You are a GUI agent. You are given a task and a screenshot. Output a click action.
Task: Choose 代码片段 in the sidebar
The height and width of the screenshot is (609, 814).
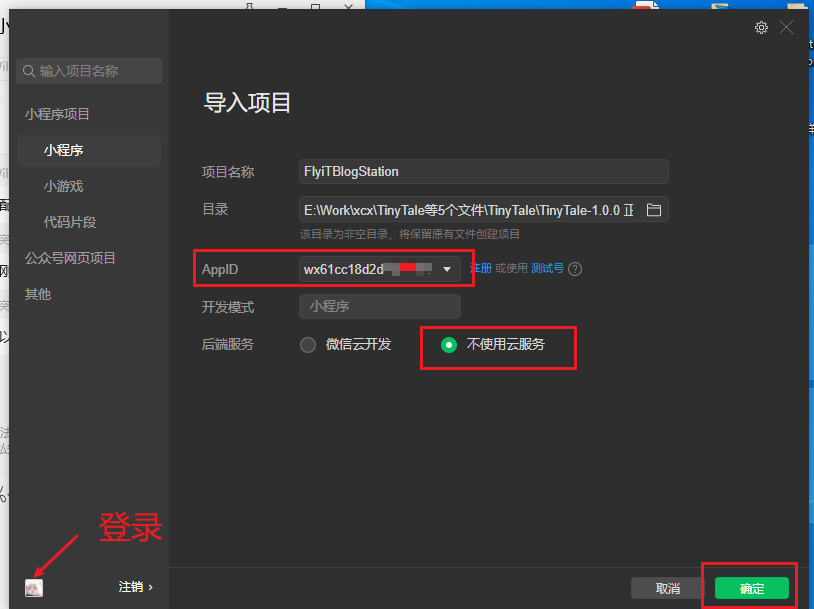tap(70, 222)
